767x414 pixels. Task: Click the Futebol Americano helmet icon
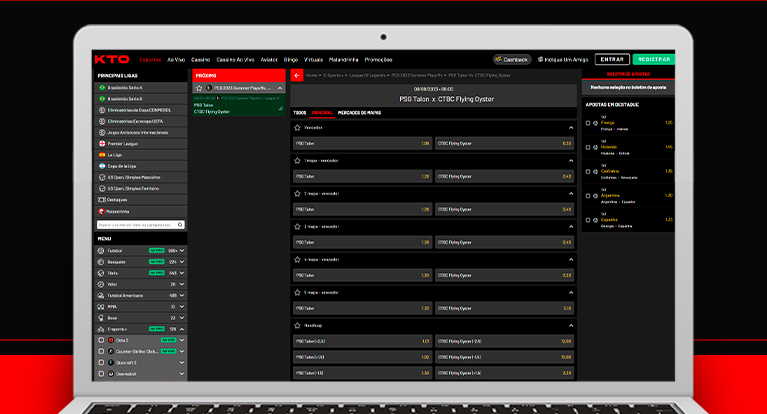point(101,296)
